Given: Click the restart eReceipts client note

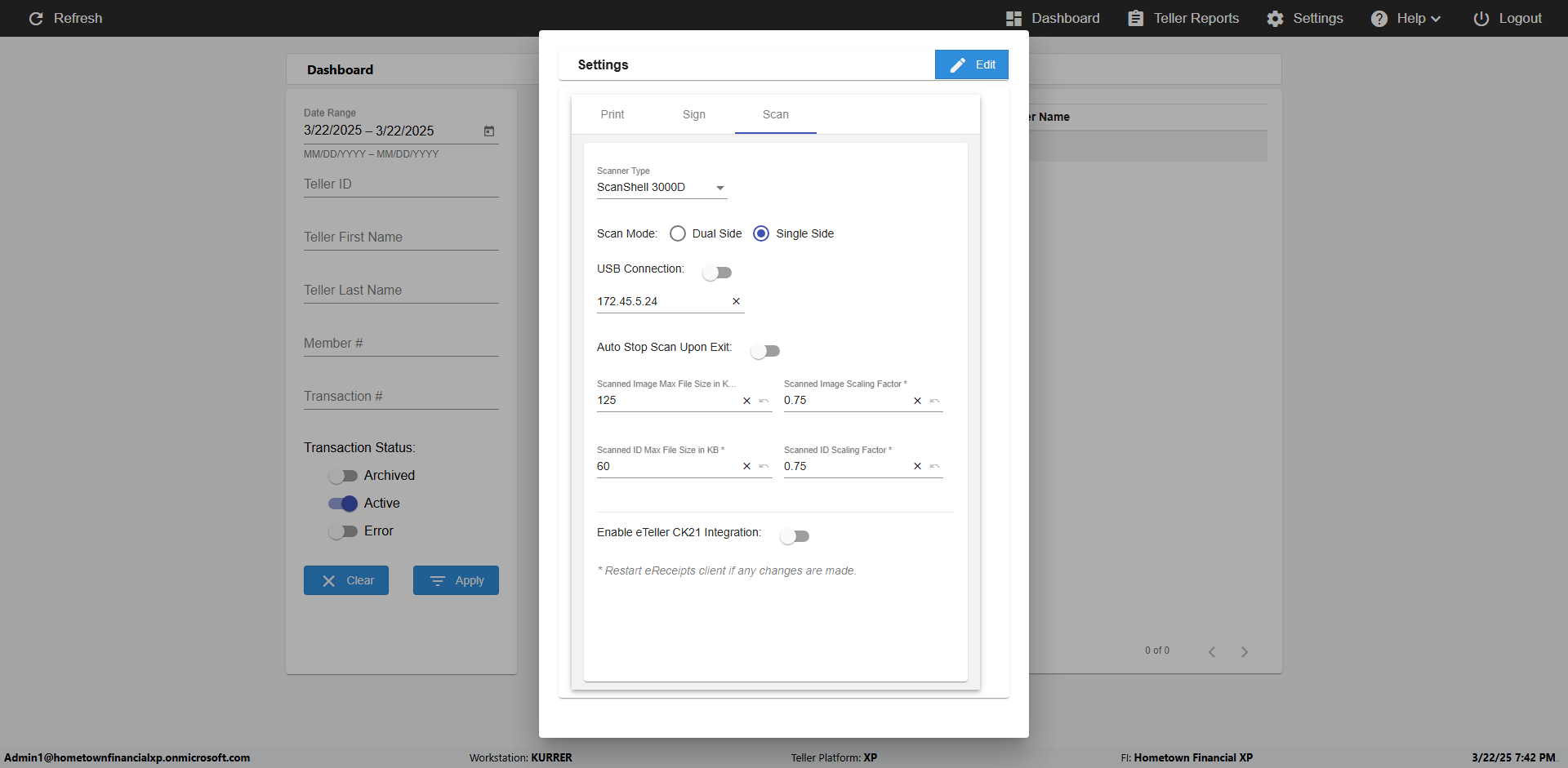Looking at the screenshot, I should pyautogui.click(x=727, y=570).
